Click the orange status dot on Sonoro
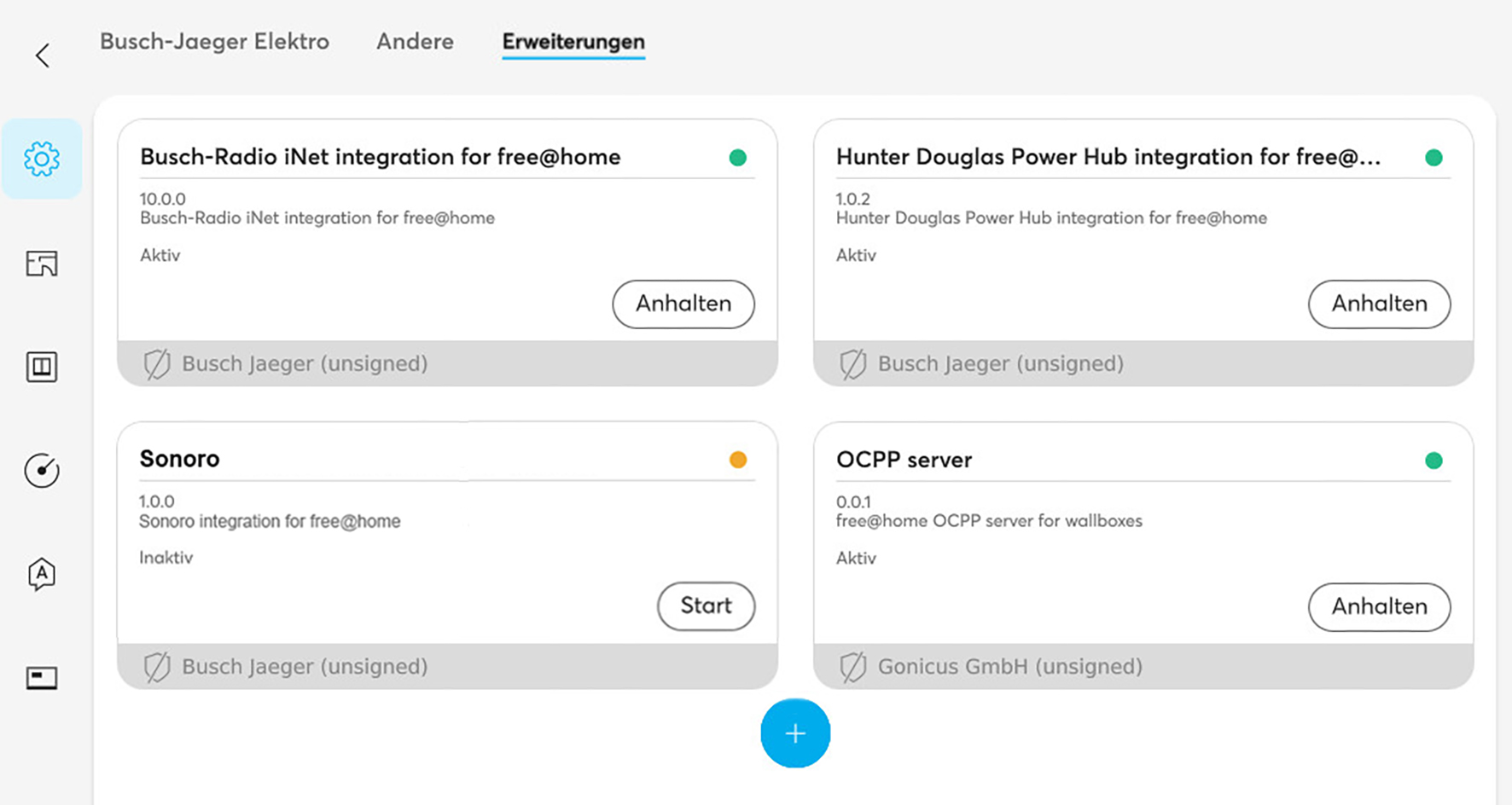 738,460
